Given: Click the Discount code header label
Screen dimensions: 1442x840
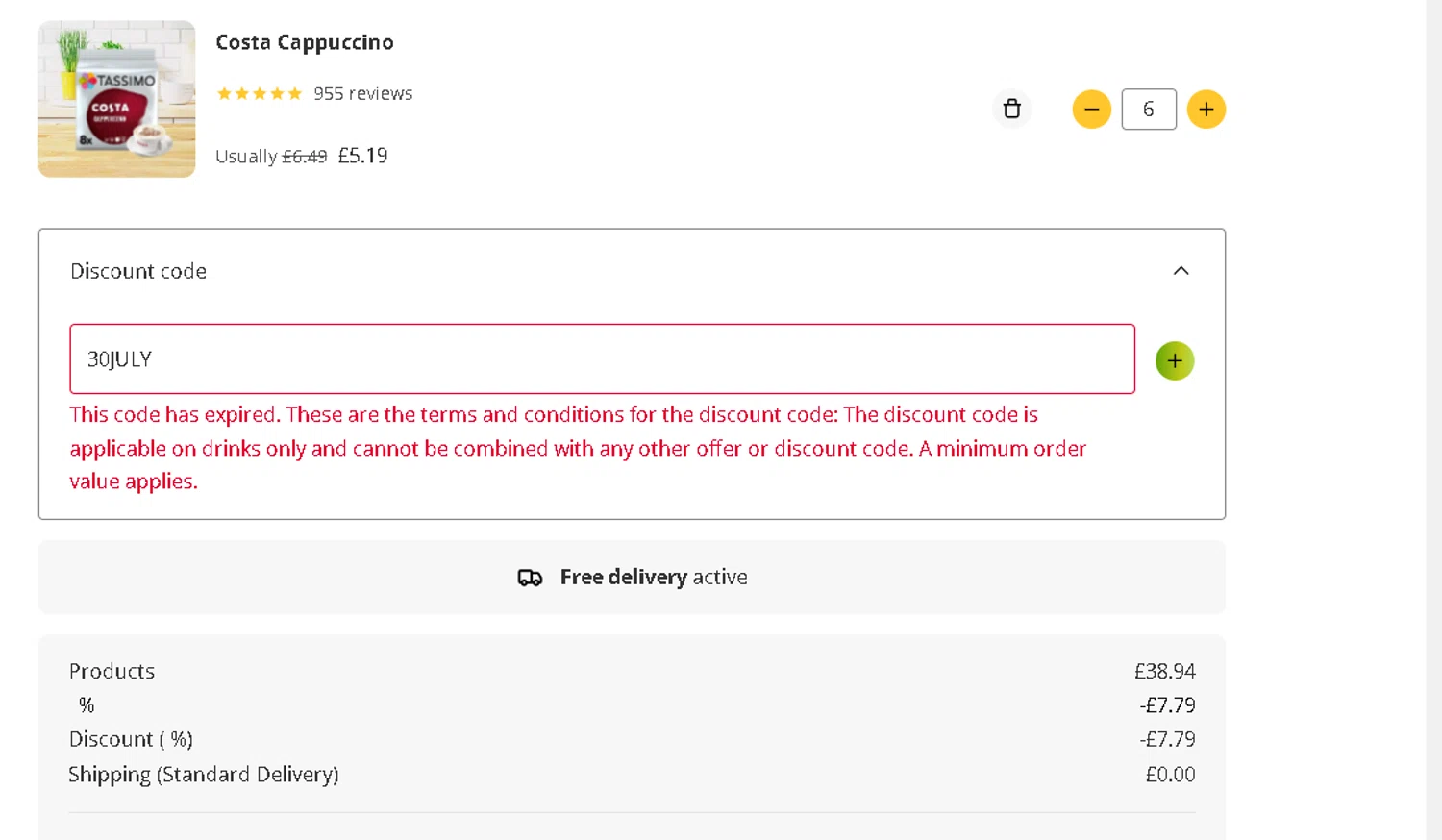Looking at the screenshot, I should [138, 271].
